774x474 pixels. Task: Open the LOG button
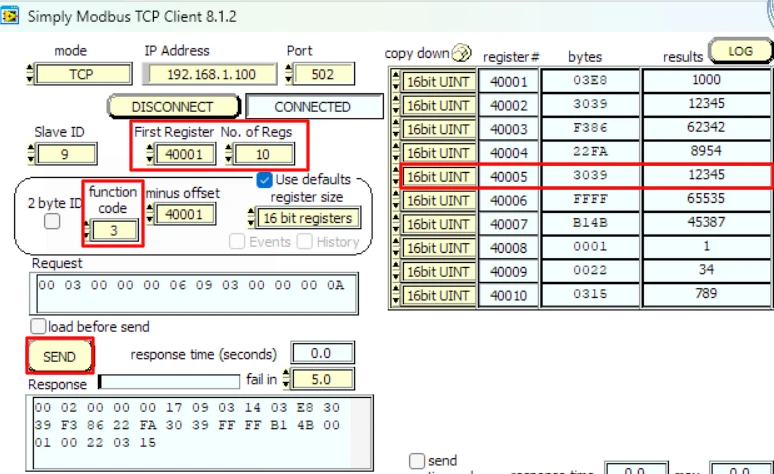740,51
